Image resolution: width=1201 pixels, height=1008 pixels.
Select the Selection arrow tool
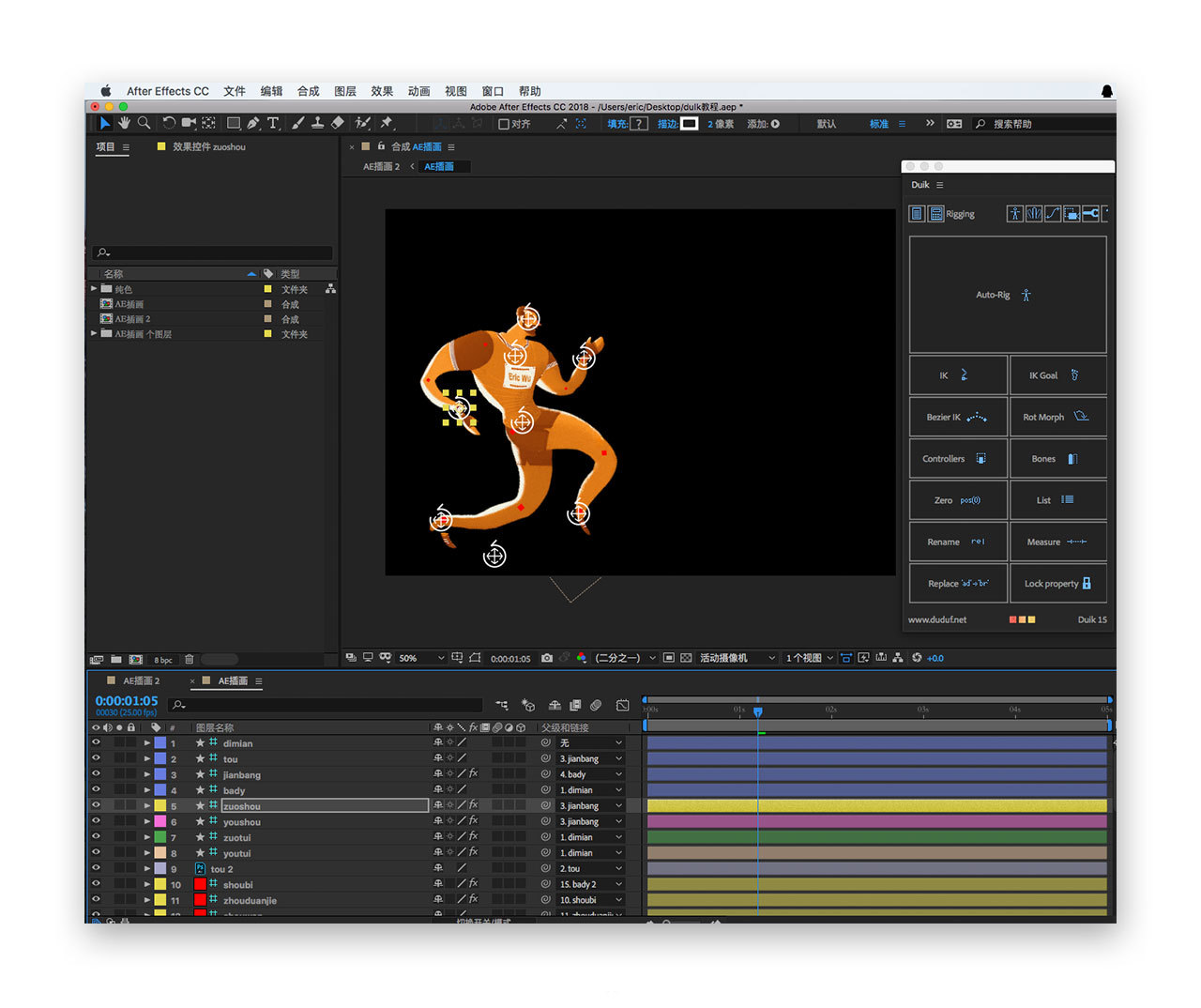105,123
